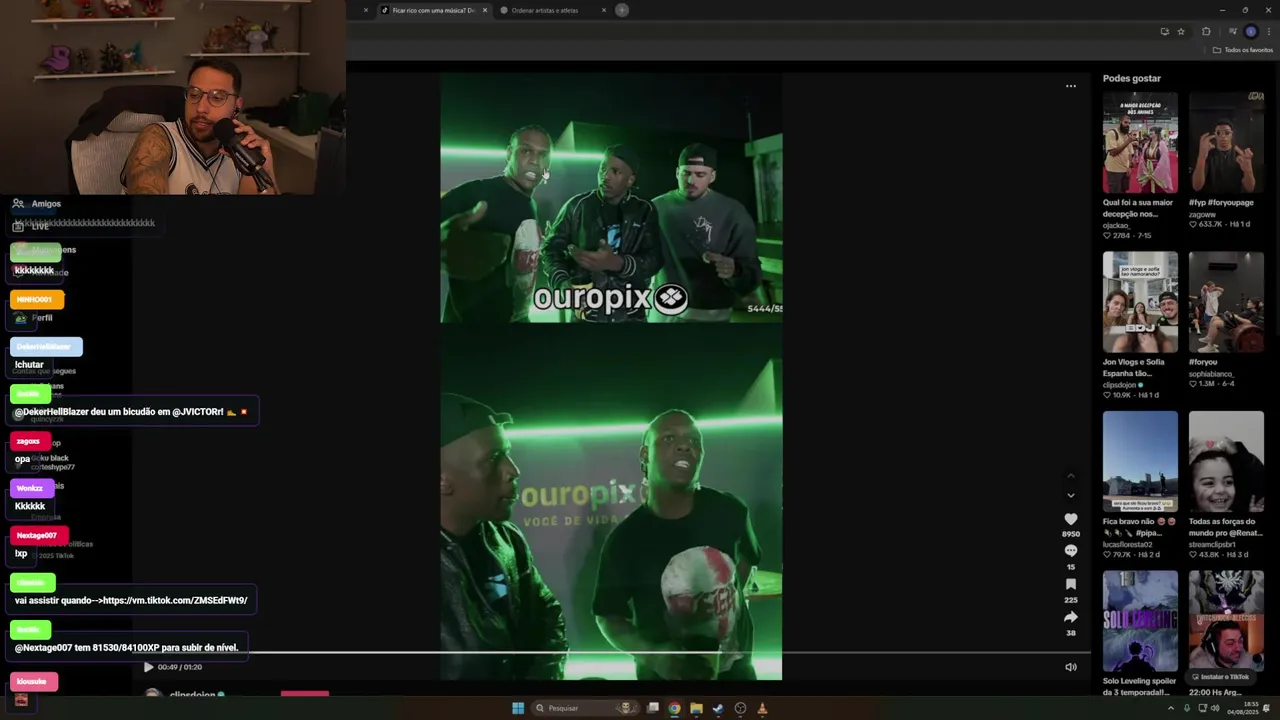The image size is (1280, 720).
Task: Play the video using the play button
Action: tap(148, 667)
